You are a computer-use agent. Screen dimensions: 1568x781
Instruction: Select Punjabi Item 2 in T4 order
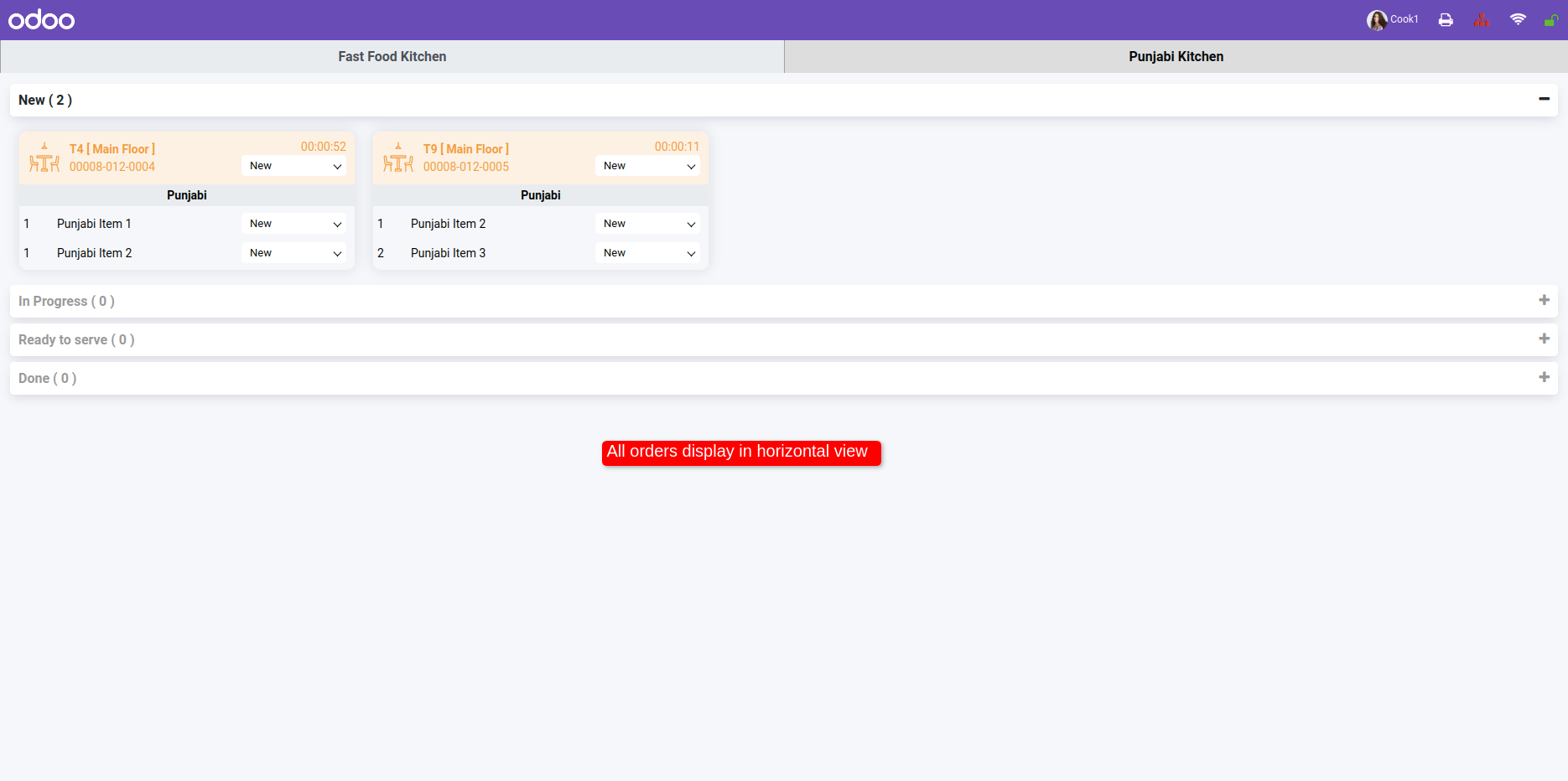tap(94, 253)
